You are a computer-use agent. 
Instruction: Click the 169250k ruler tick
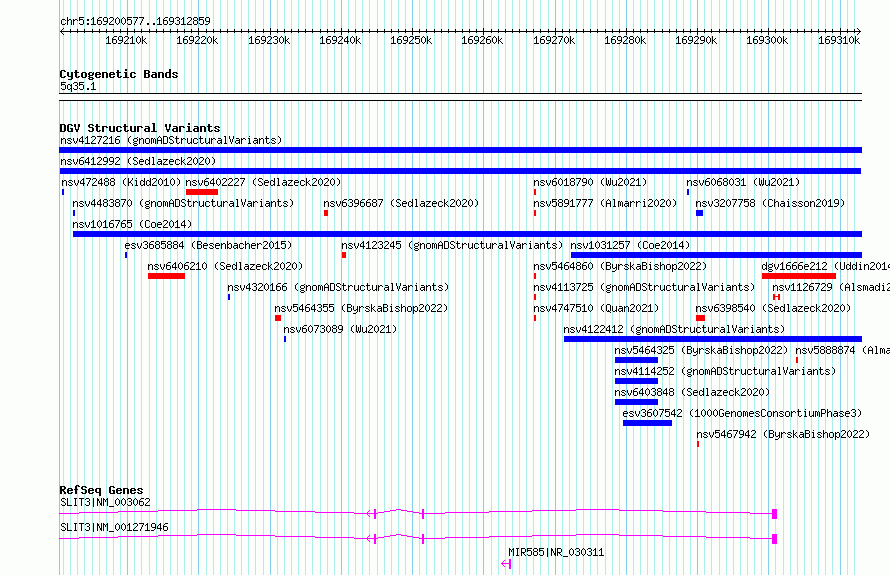point(411,40)
